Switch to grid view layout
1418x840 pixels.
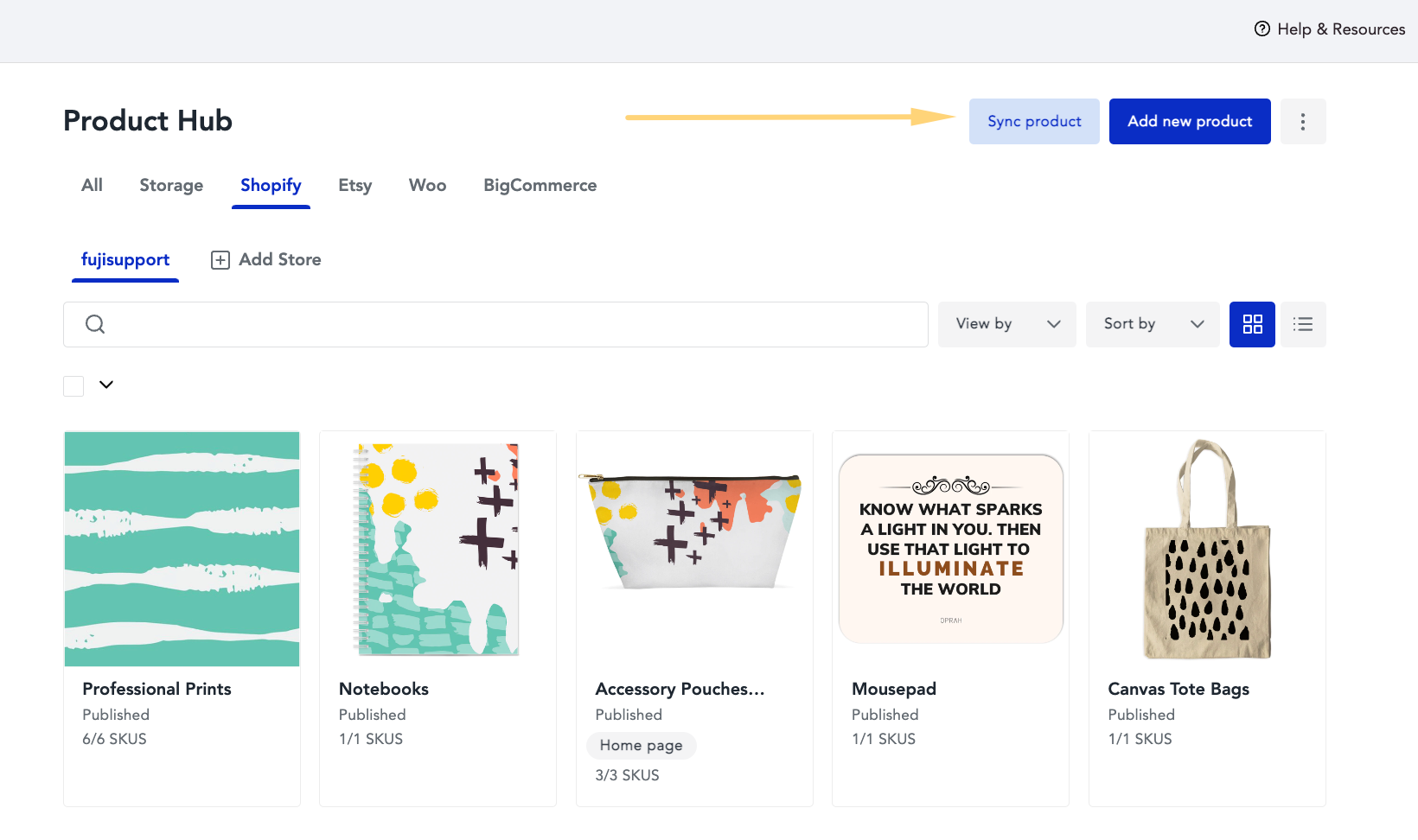[x=1252, y=324]
